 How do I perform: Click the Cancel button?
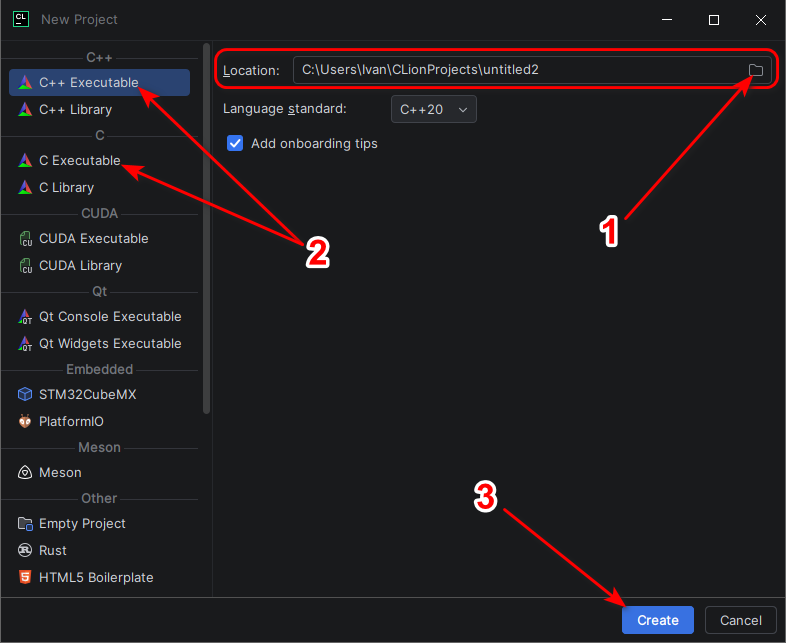coord(740,620)
